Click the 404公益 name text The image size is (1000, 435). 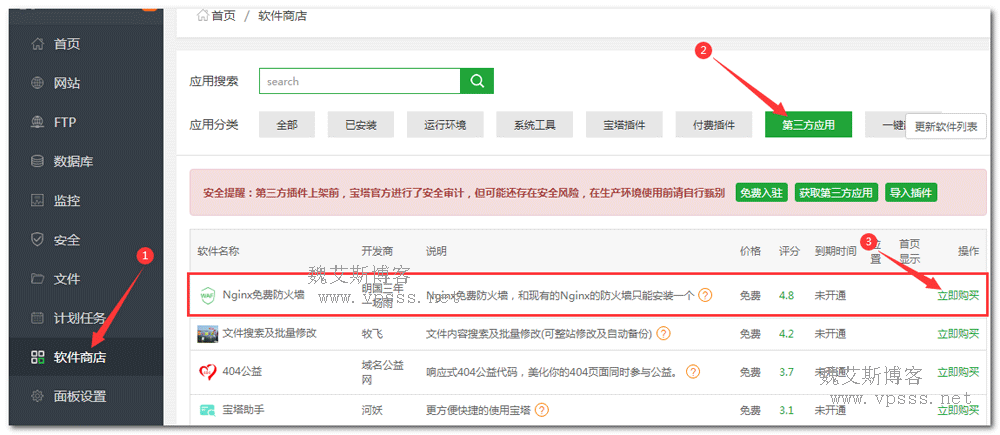click(x=242, y=371)
